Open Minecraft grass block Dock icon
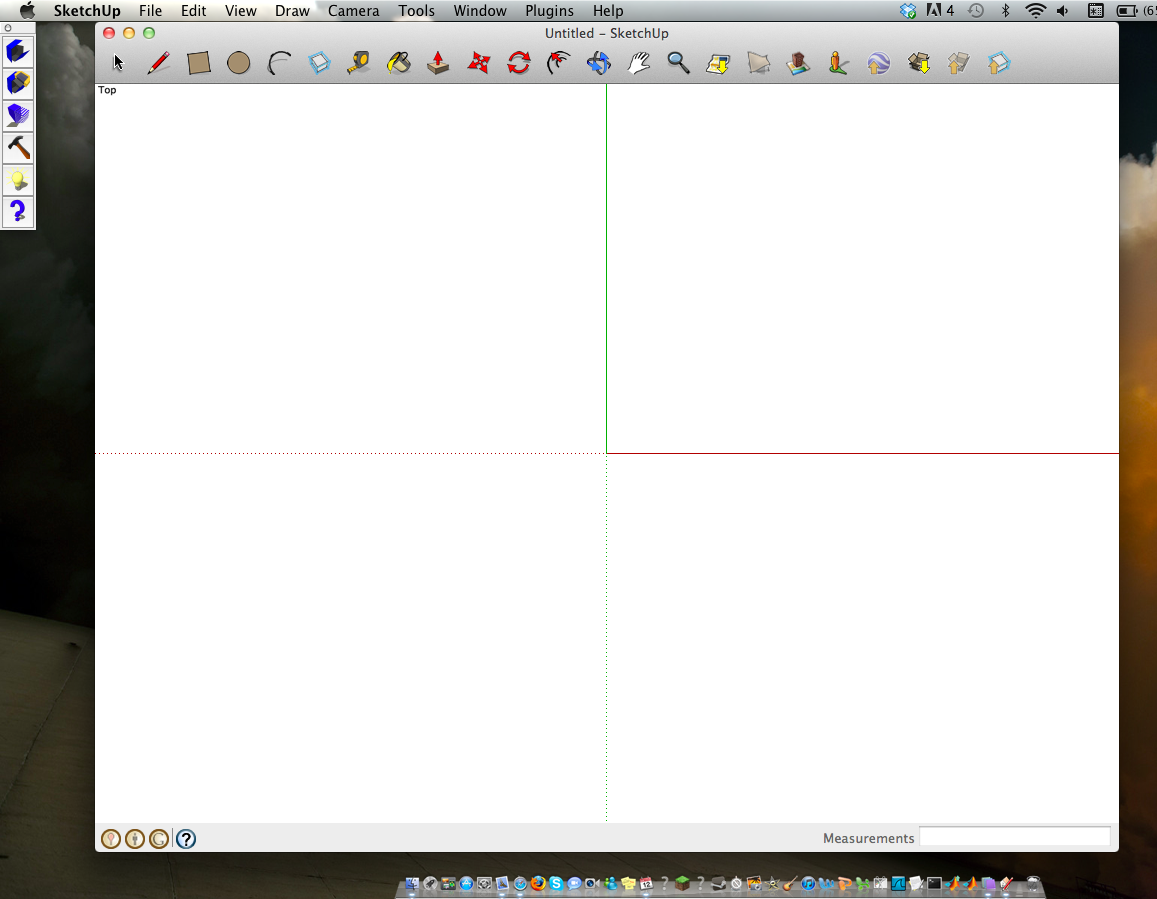This screenshot has width=1157, height=899. coord(682,884)
